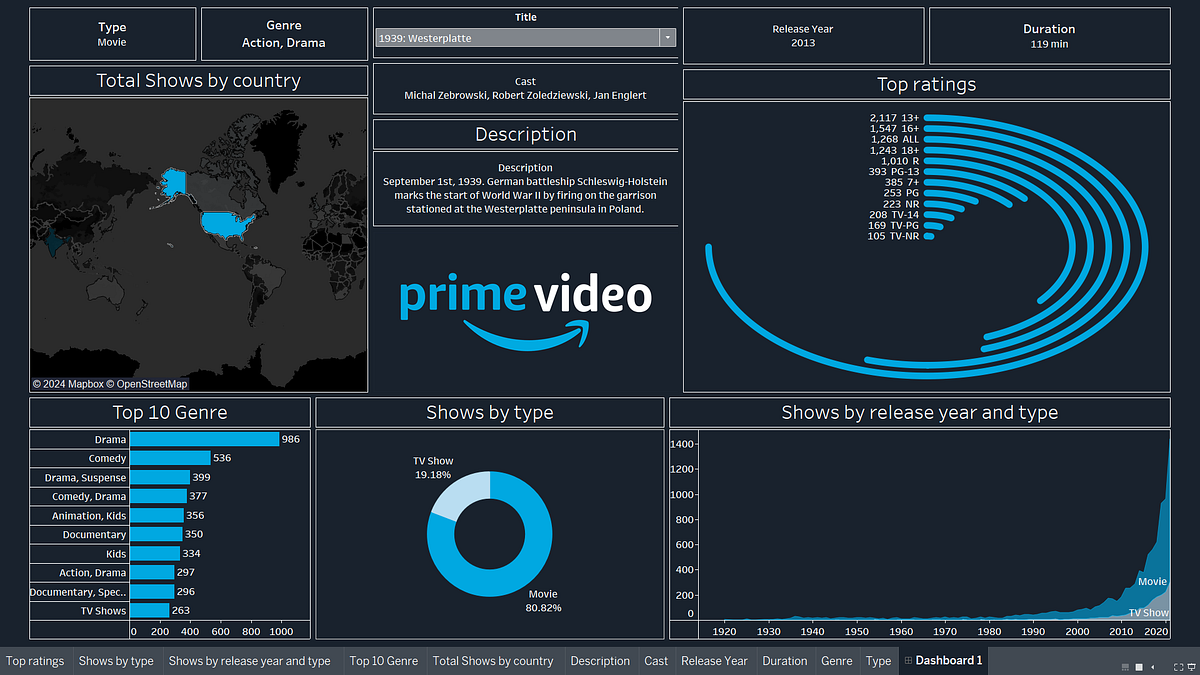Viewport: 1200px width, 675px height.
Task: Switch to the Release Year tab
Action: [x=714, y=661]
